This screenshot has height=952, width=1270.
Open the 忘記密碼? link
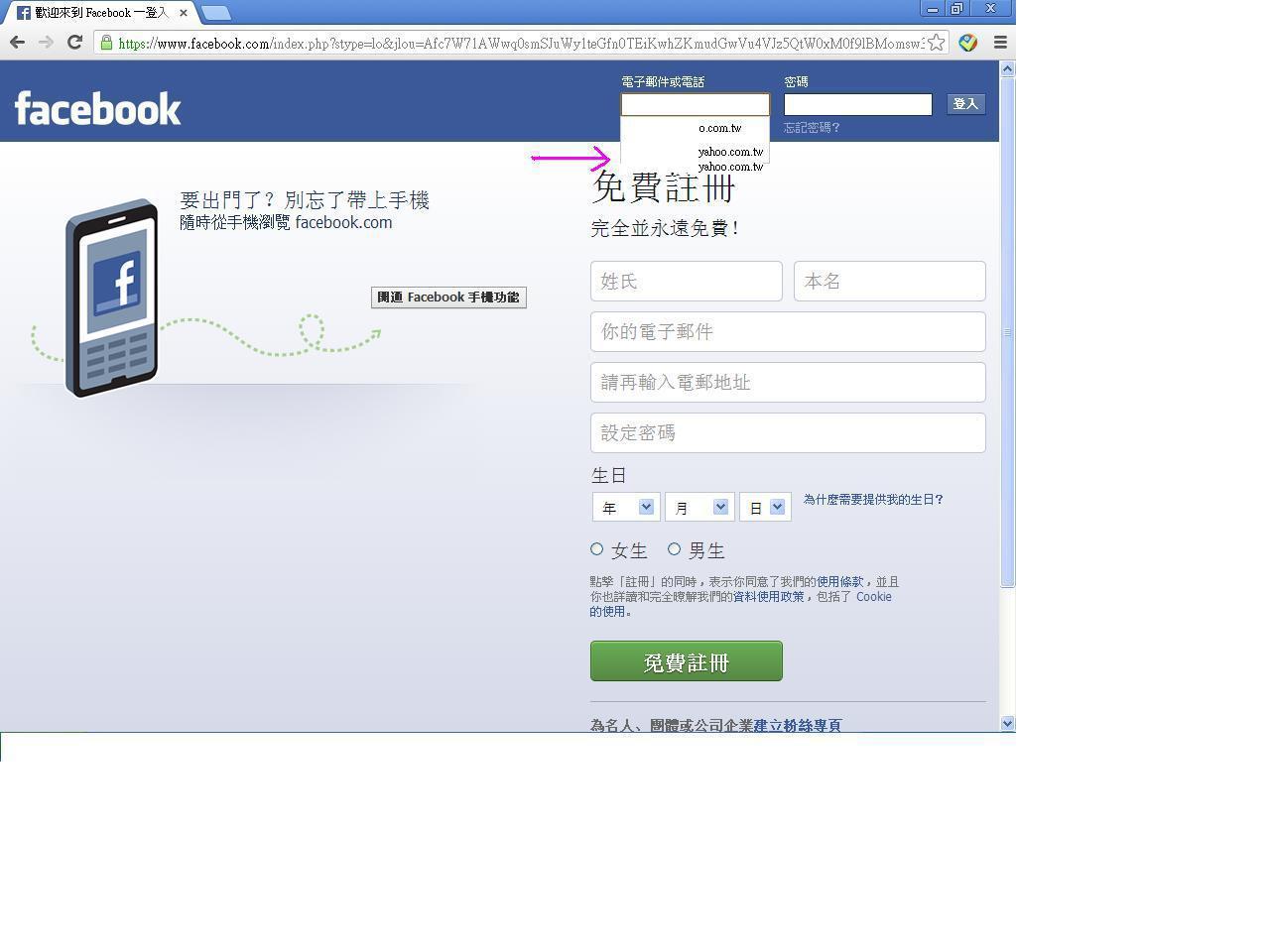812,128
